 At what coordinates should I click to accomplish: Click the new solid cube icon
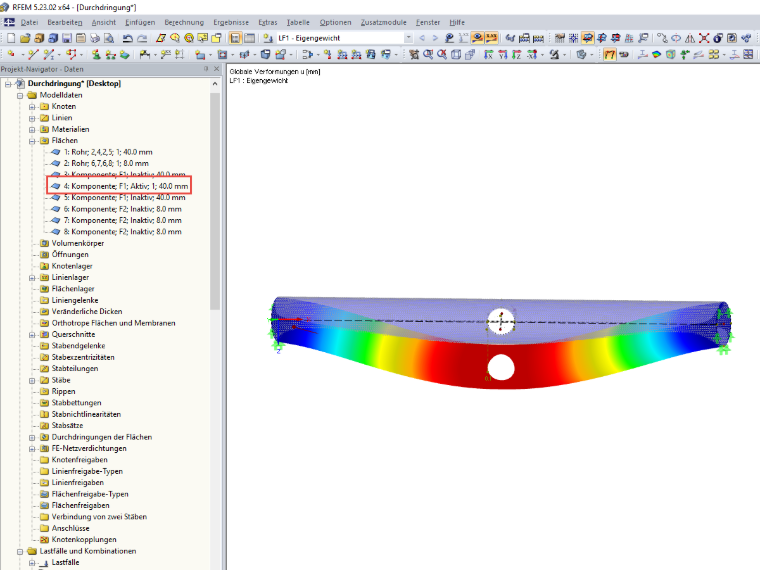click(x=265, y=55)
